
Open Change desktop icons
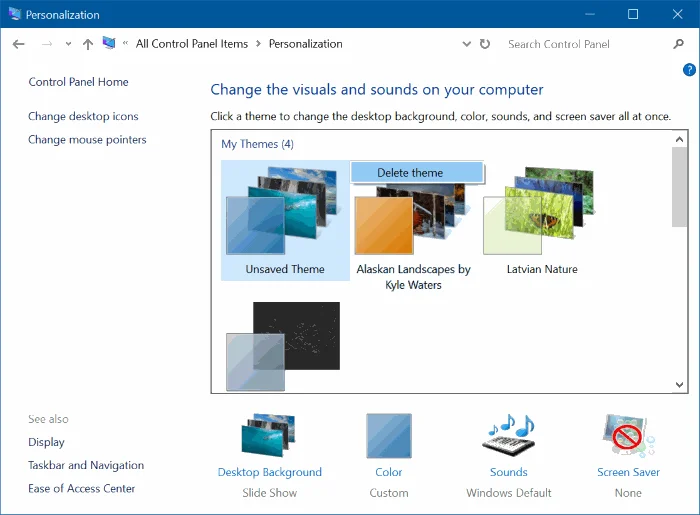(83, 116)
